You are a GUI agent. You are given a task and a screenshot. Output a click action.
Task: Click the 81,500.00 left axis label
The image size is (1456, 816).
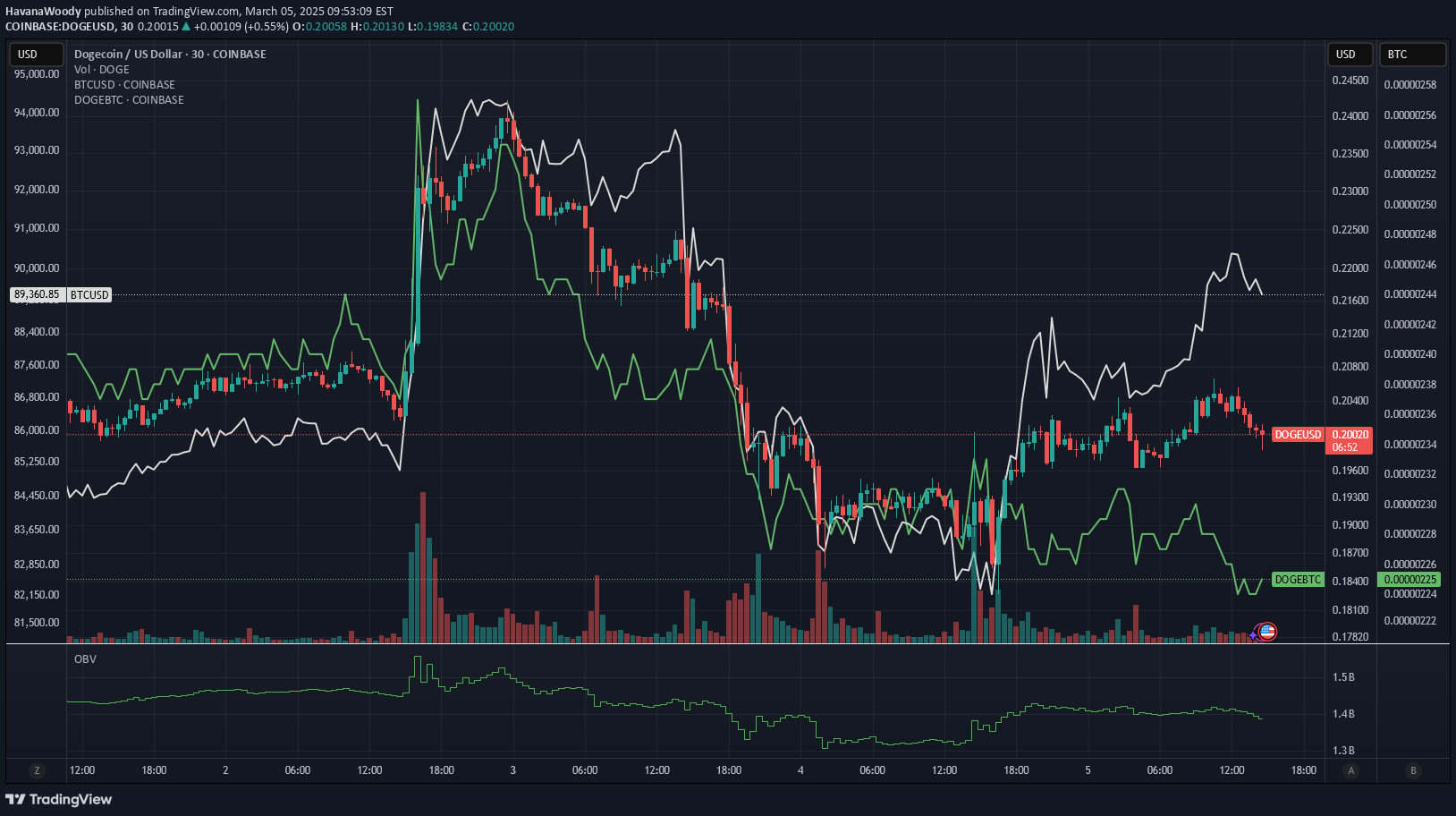tap(37, 623)
